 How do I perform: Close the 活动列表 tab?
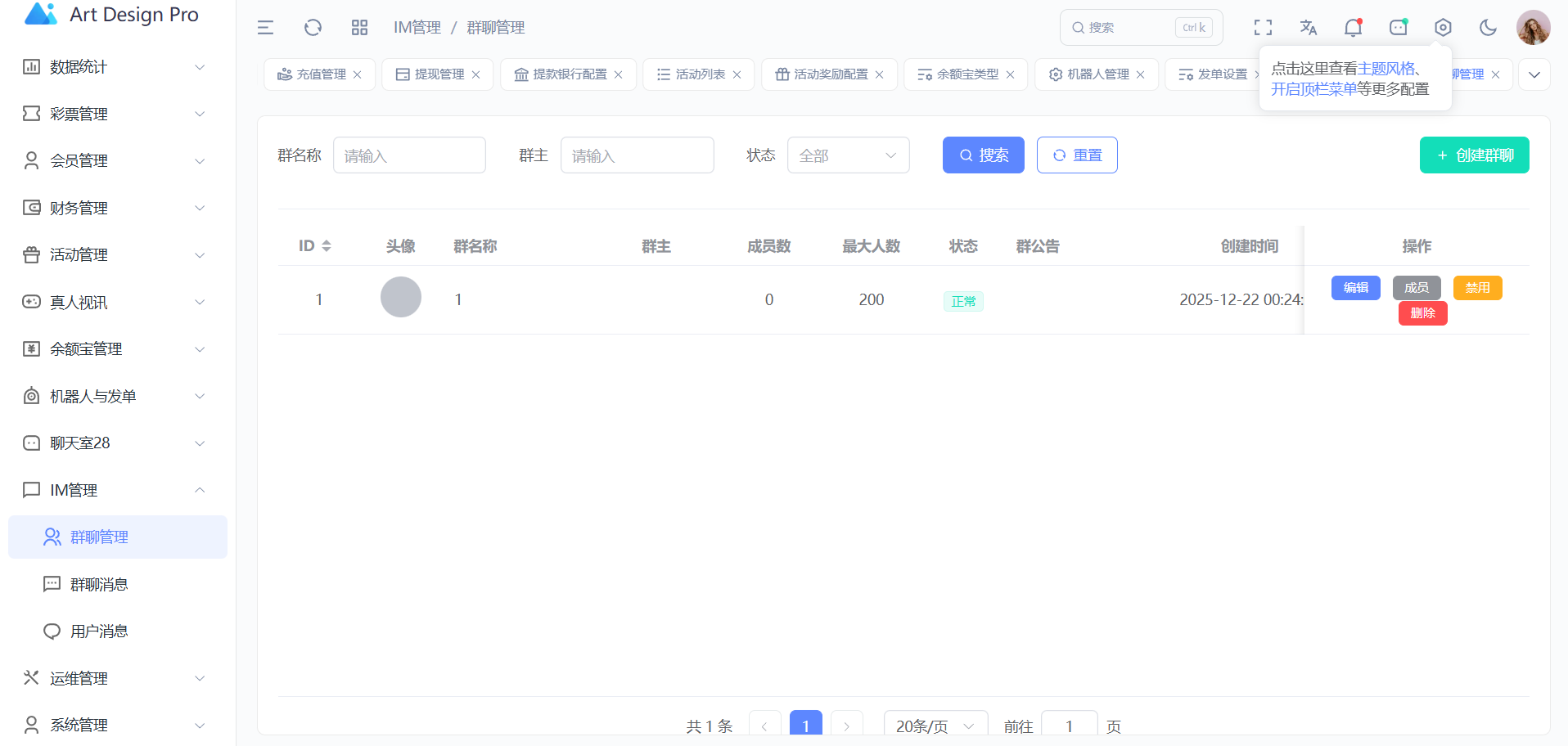pyautogui.click(x=737, y=74)
